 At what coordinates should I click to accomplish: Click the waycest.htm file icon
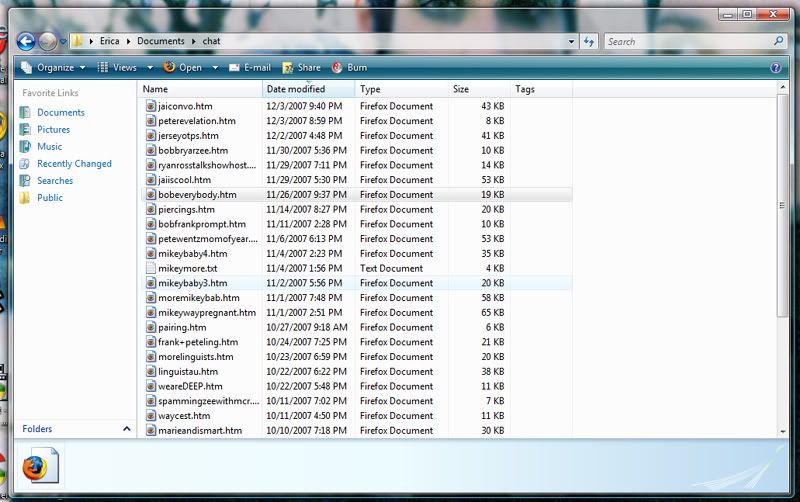point(151,416)
